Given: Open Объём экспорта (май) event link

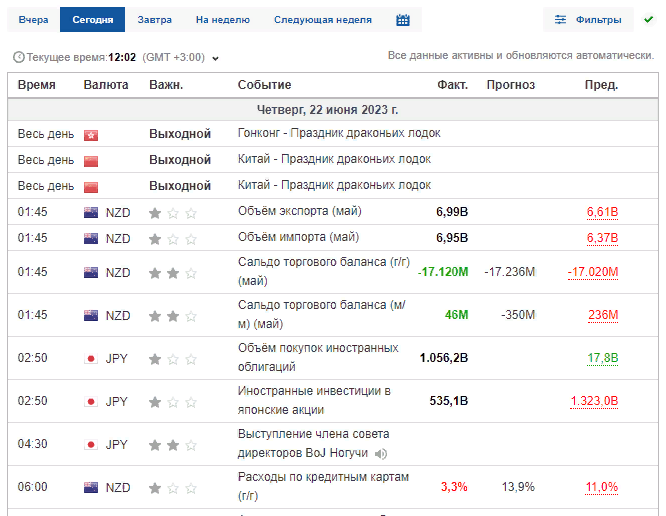Looking at the screenshot, I should click(x=299, y=211).
